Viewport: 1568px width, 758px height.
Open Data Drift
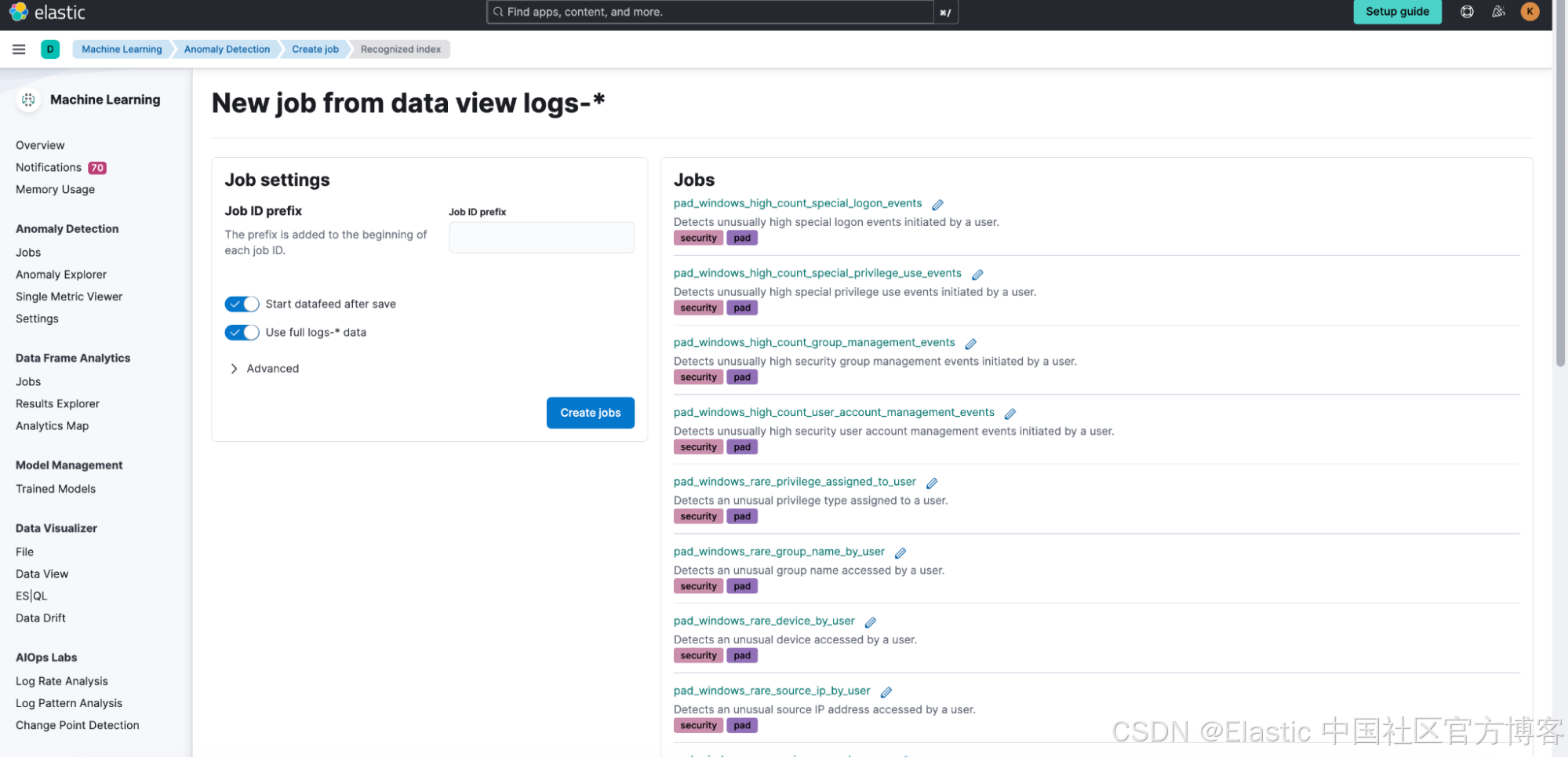click(x=41, y=618)
